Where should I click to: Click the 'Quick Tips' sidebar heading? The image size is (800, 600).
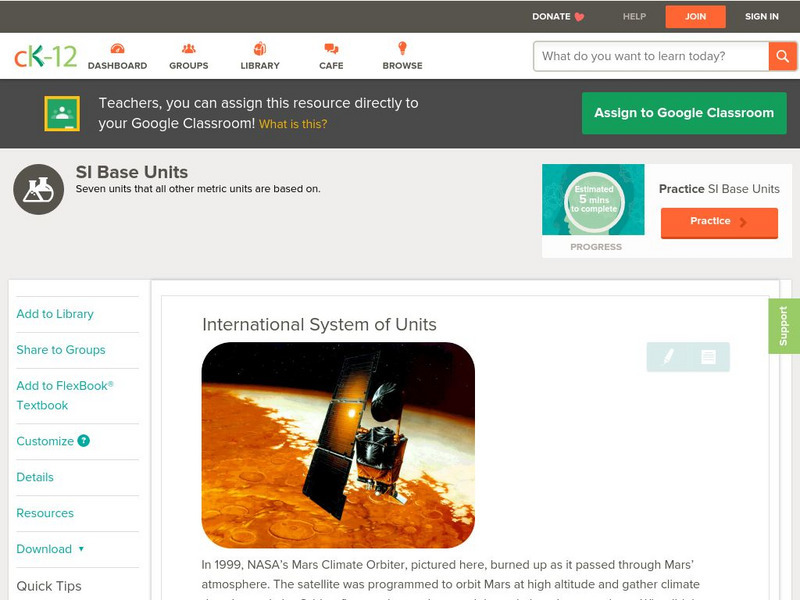click(x=49, y=586)
